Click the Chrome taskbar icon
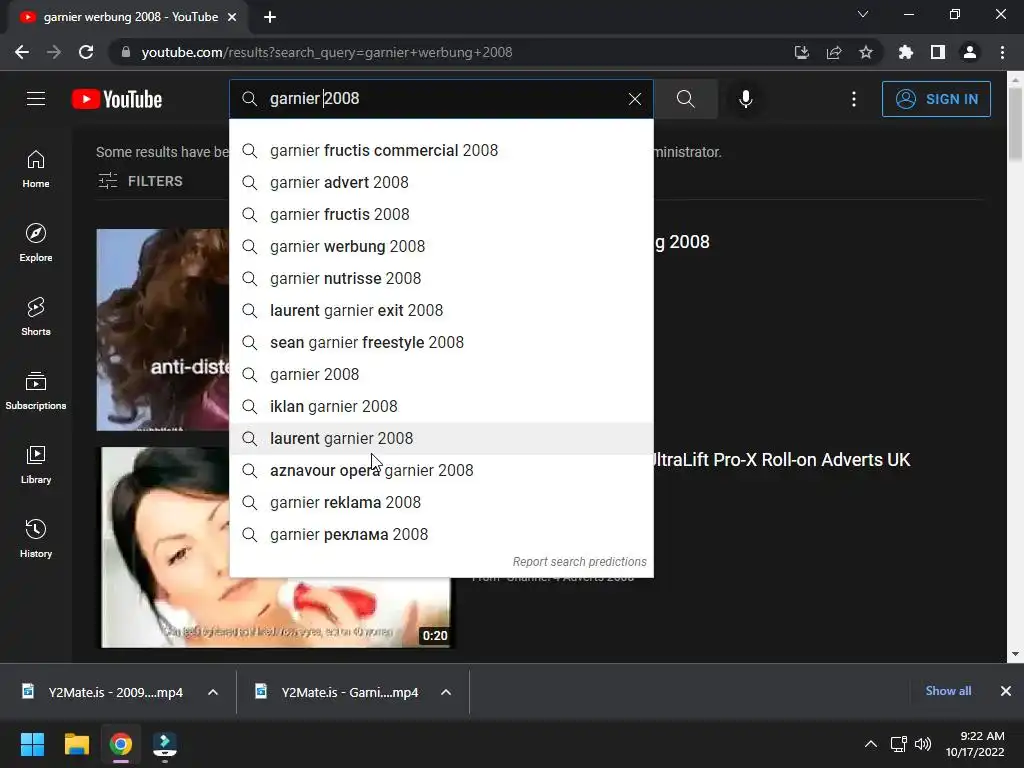Screen dimensions: 1024x768 (x=121, y=744)
